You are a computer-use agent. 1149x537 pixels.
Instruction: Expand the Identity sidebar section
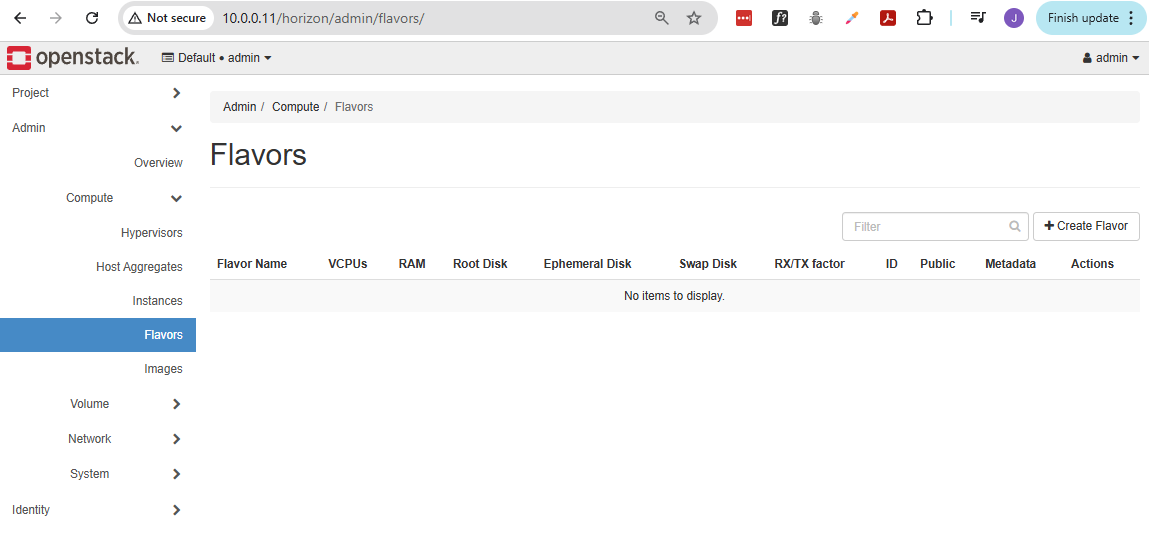point(97,510)
